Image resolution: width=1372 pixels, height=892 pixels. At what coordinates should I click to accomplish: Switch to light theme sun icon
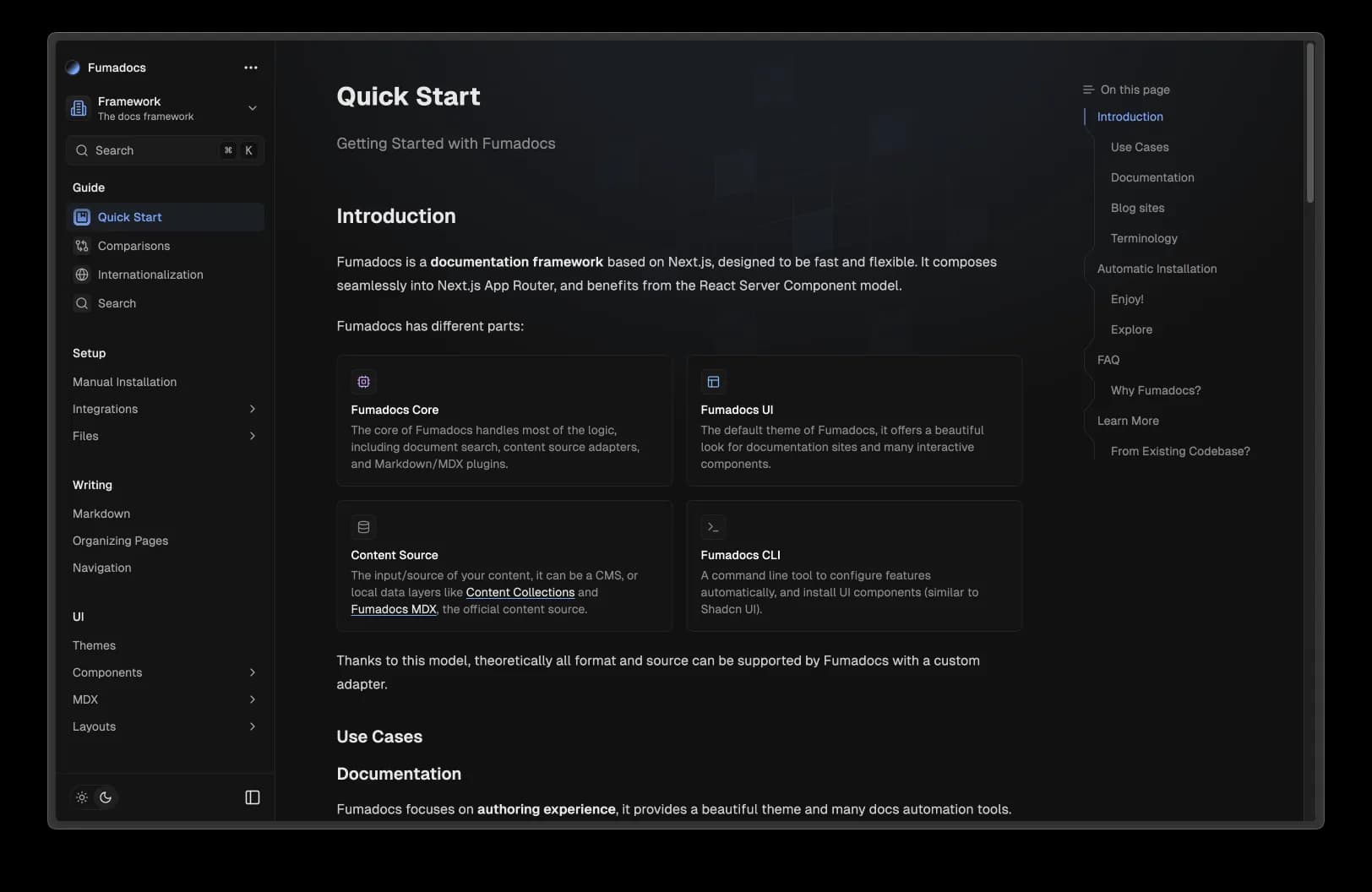point(82,797)
